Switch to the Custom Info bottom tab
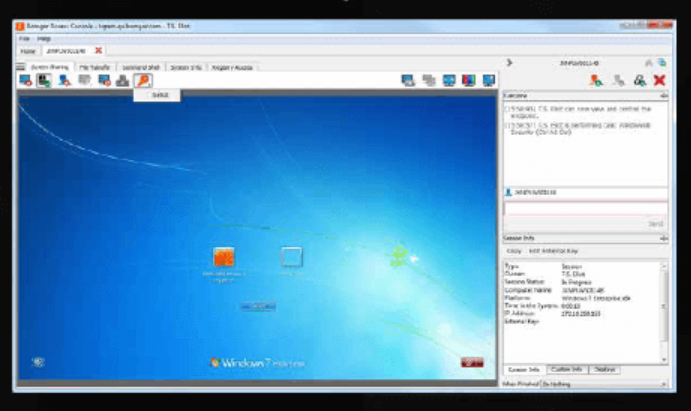This screenshot has height=411, width=691. pyautogui.click(x=566, y=370)
